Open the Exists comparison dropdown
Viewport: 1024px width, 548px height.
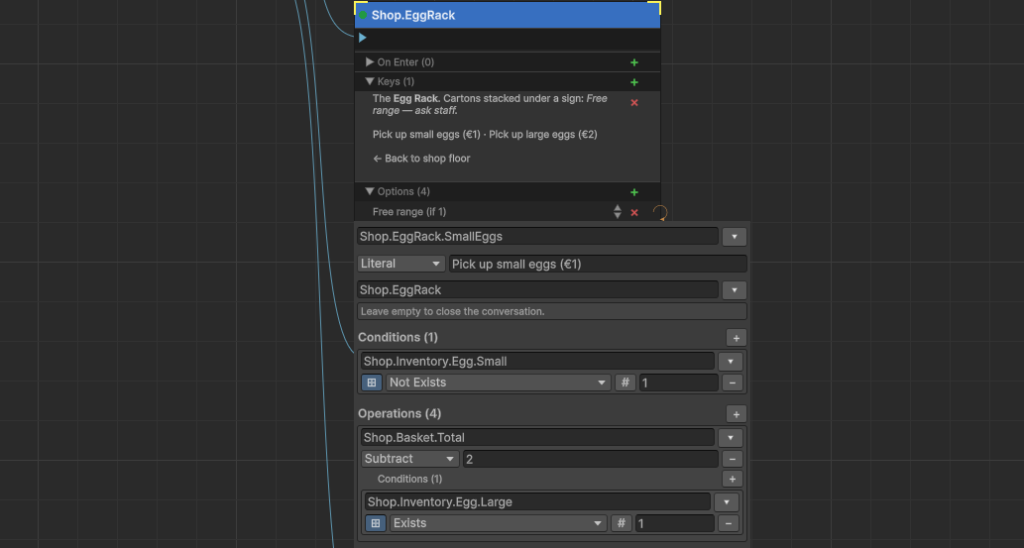coord(498,523)
